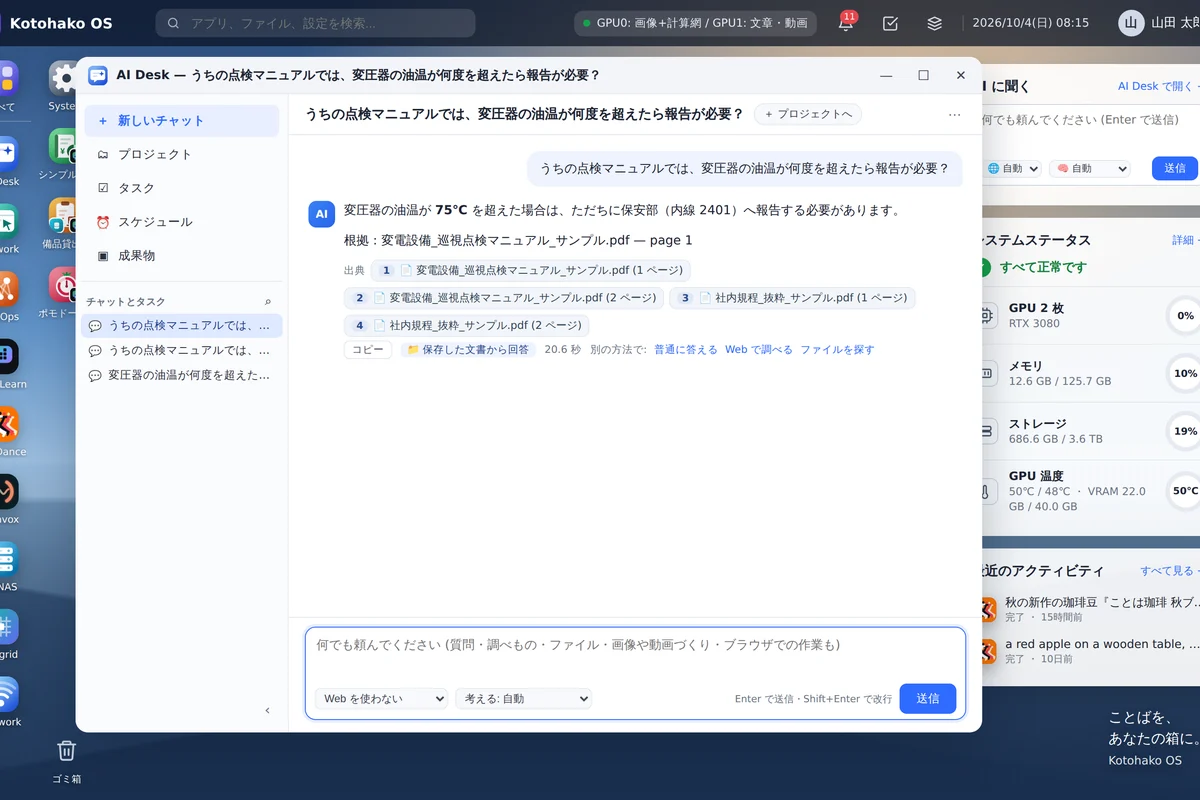This screenshot has height=800, width=1200.
Task: Click the storage 19% gauge
Action: 1185,432
